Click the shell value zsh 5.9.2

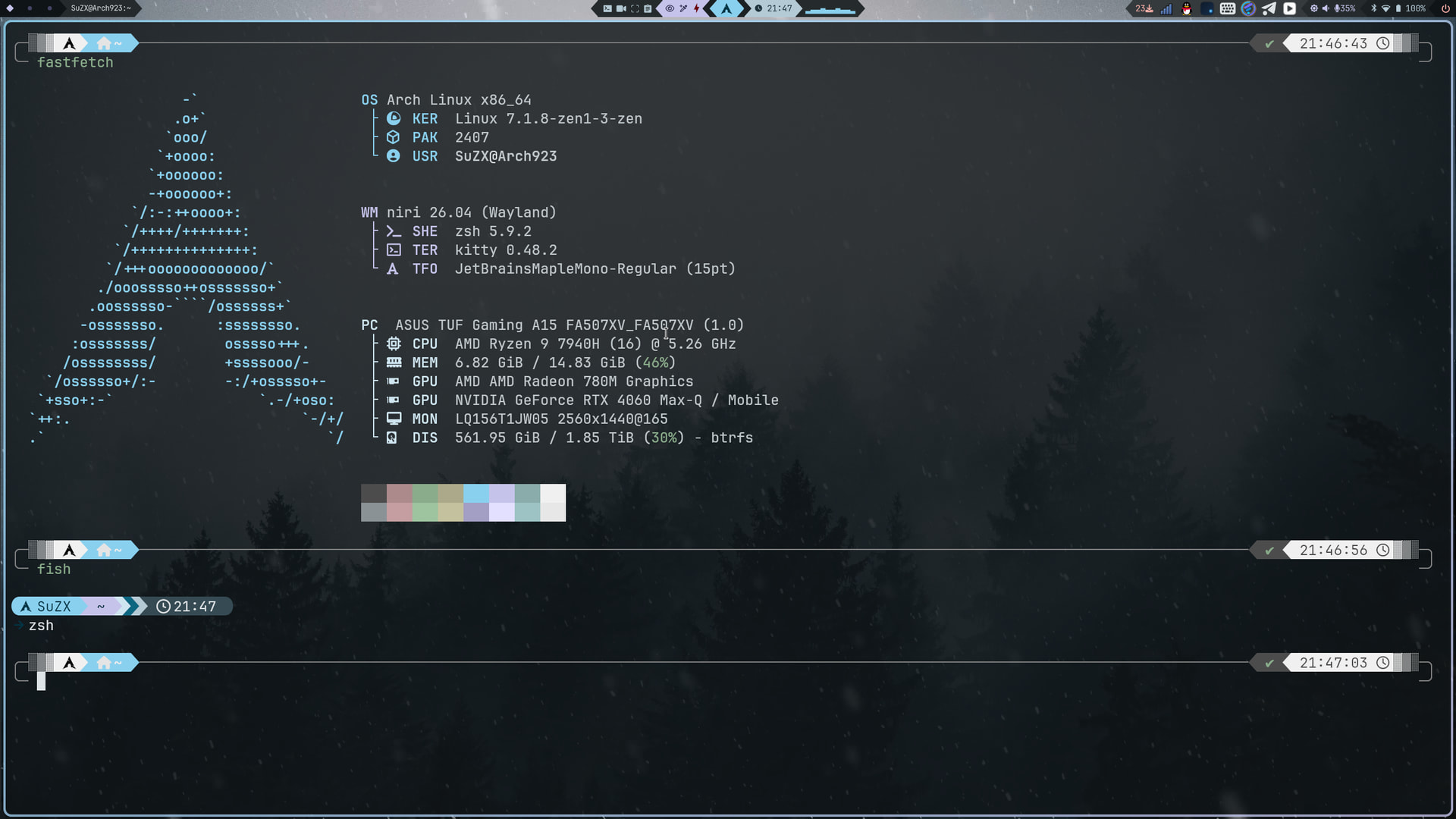click(x=493, y=231)
